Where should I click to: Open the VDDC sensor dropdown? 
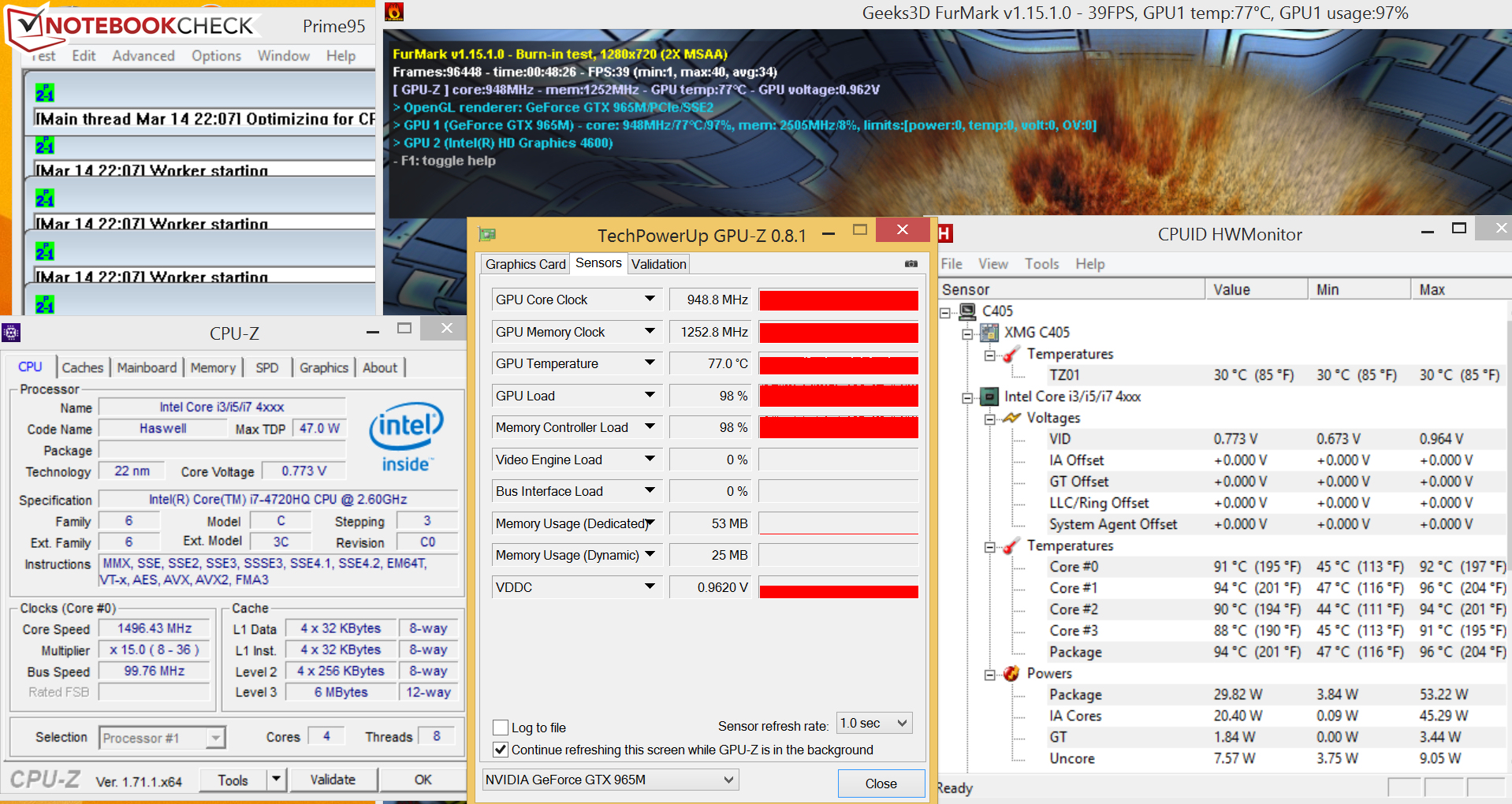(x=650, y=587)
